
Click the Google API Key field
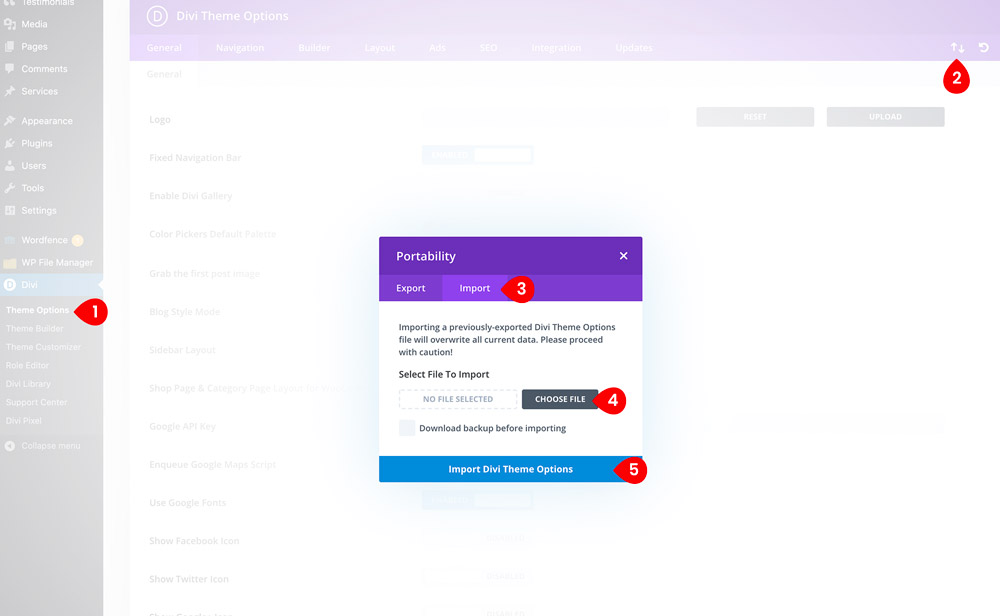[x=682, y=424]
